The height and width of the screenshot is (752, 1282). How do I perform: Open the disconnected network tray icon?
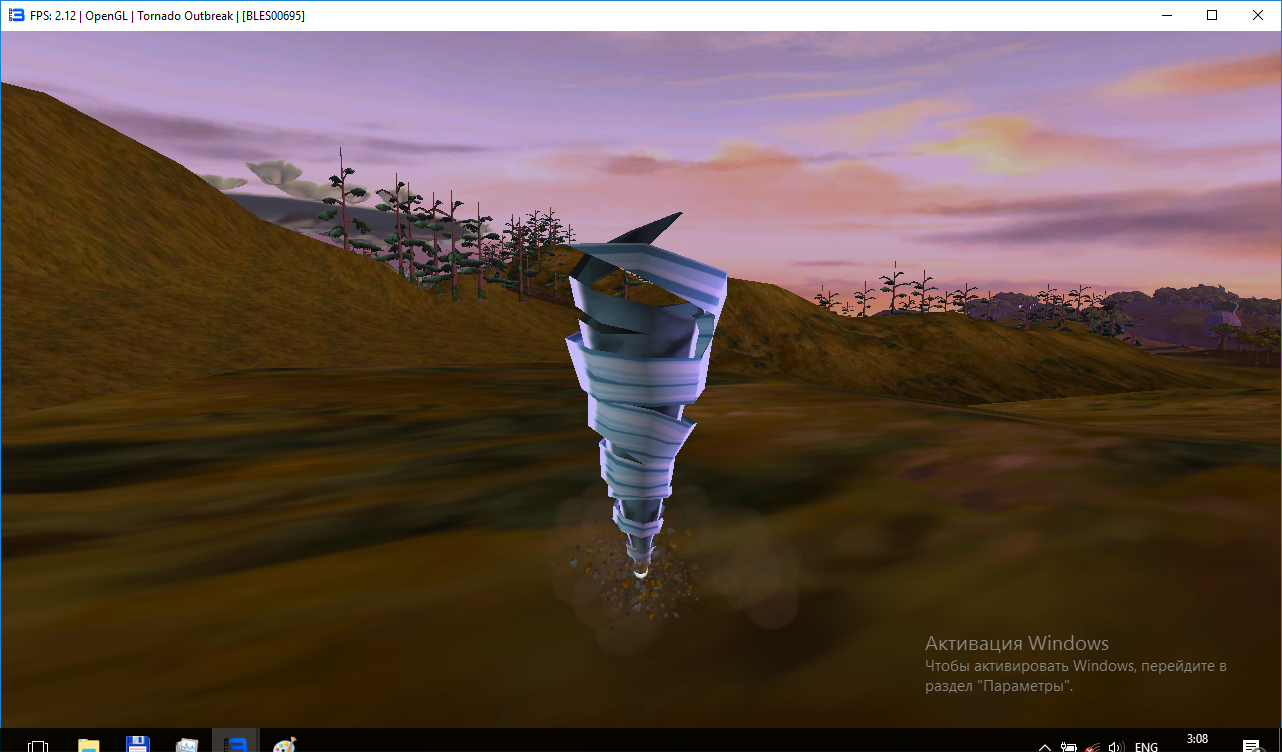click(1093, 746)
